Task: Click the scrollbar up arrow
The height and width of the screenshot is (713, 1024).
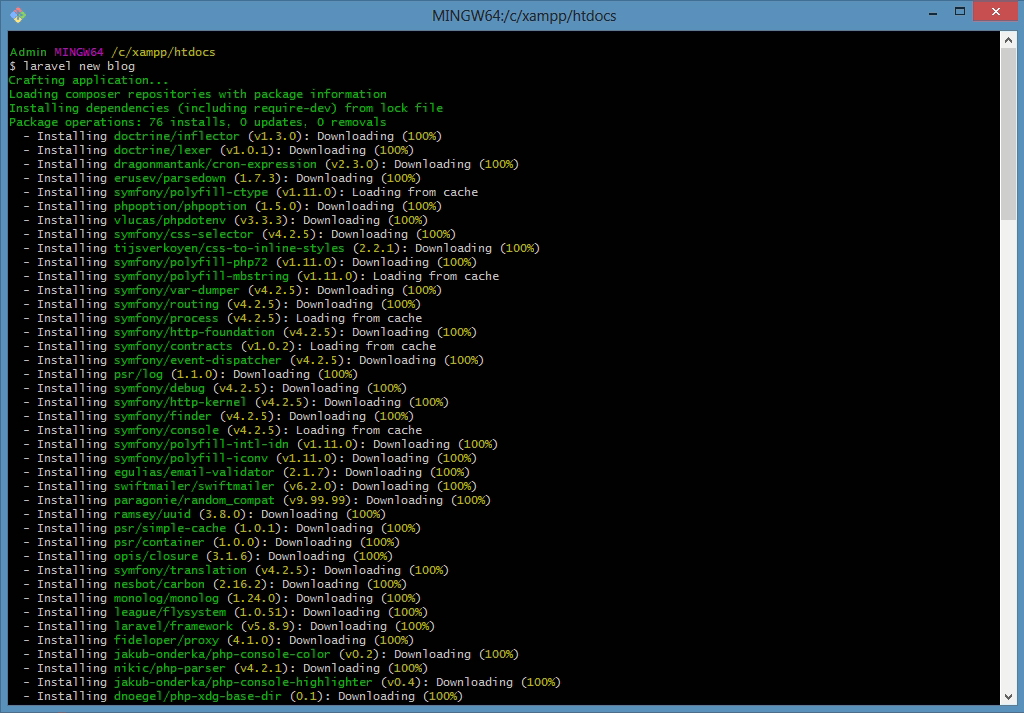Action: pos(1009,39)
